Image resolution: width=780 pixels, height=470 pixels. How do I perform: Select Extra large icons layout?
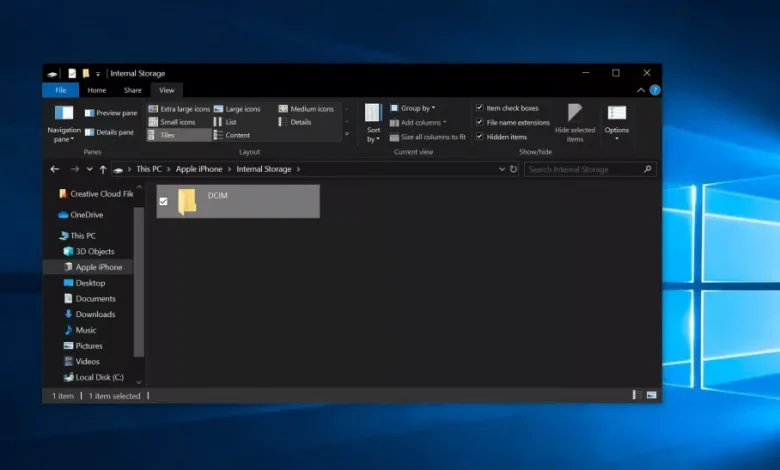tap(180, 109)
